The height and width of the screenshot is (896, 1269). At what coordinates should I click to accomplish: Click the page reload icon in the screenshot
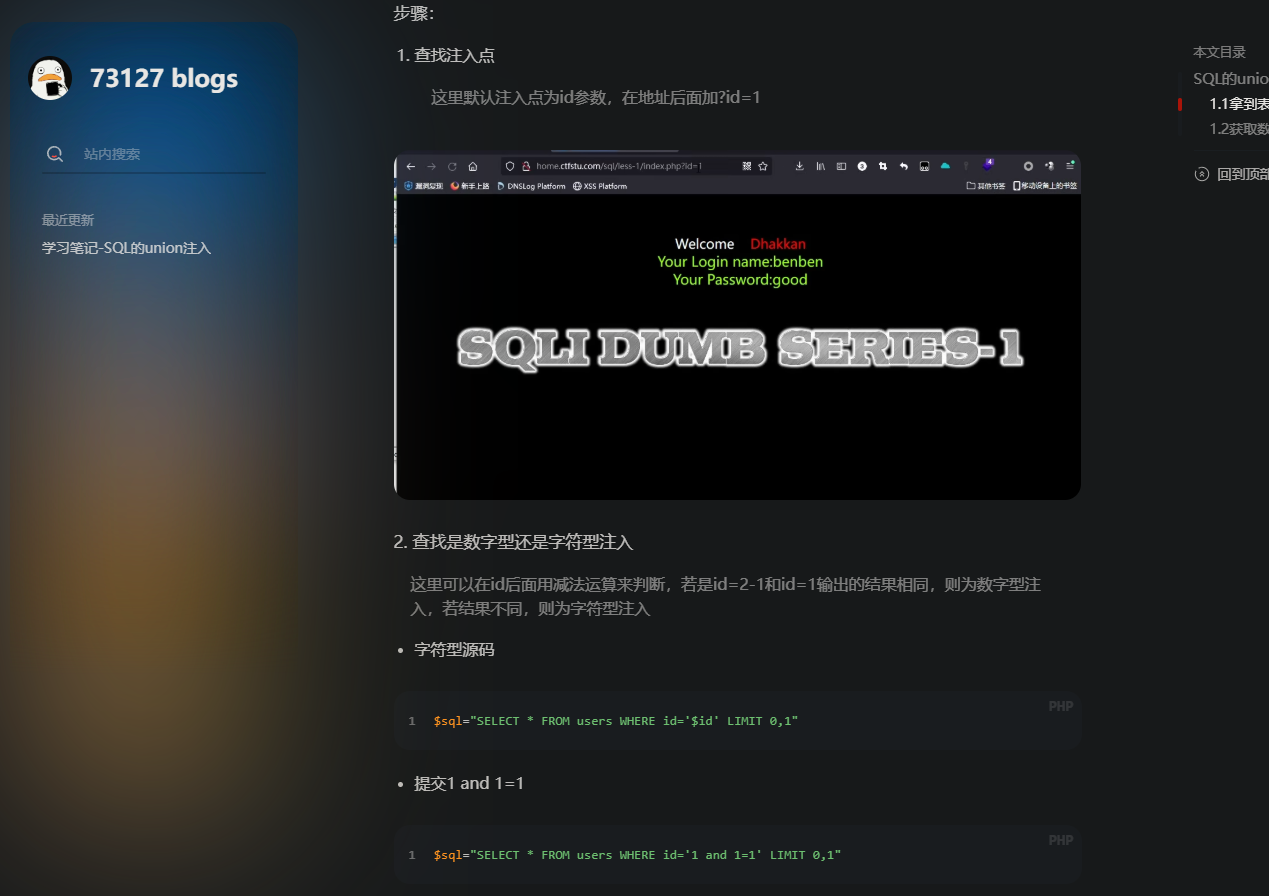[x=451, y=166]
